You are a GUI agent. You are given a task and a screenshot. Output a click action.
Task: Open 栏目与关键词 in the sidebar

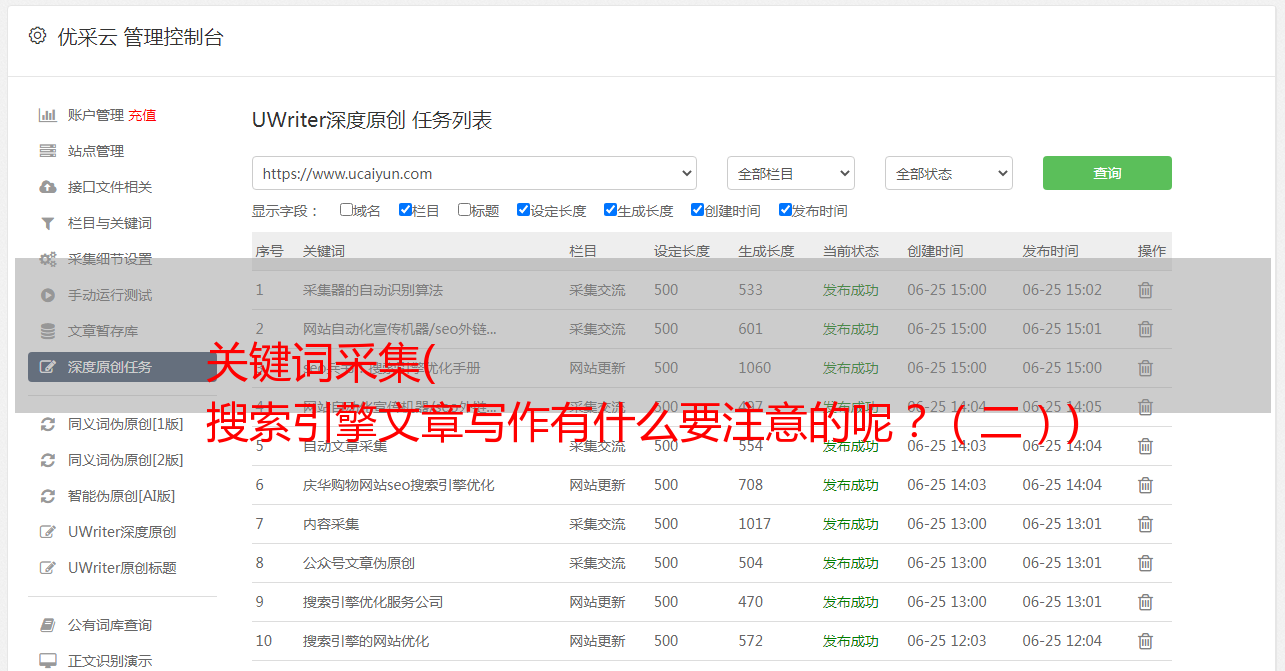110,223
